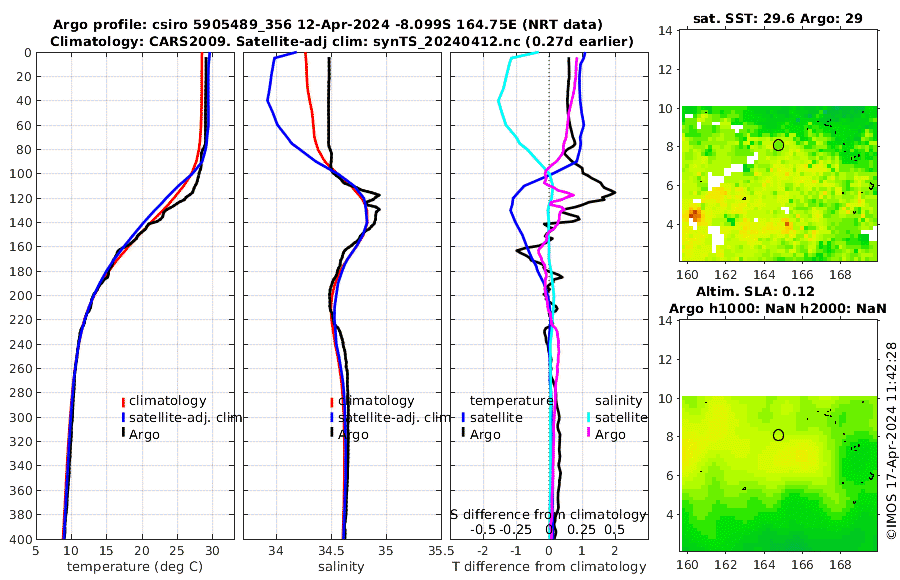Click the black circle marker on SST map
The height and width of the screenshot is (580, 900).
(x=778, y=145)
